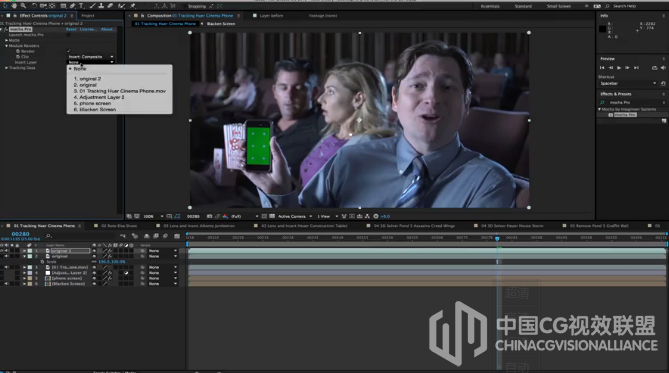
Task: Select the Brush tool
Action: tap(92, 6)
